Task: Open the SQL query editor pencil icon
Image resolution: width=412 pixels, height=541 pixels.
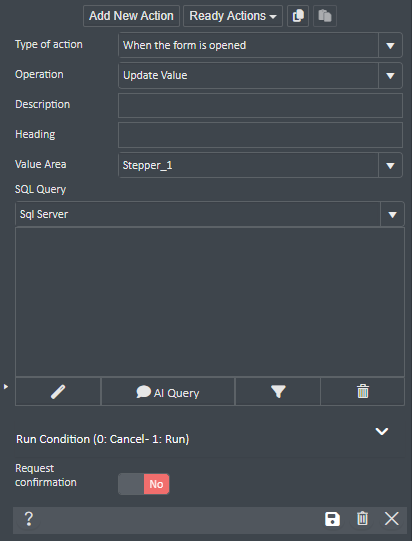Action: (x=58, y=392)
